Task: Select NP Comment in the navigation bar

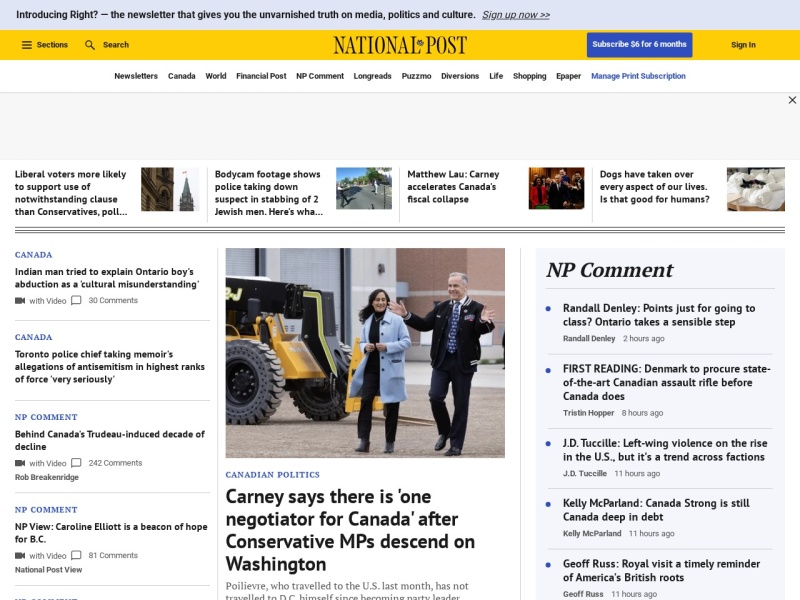Action: 320,76
